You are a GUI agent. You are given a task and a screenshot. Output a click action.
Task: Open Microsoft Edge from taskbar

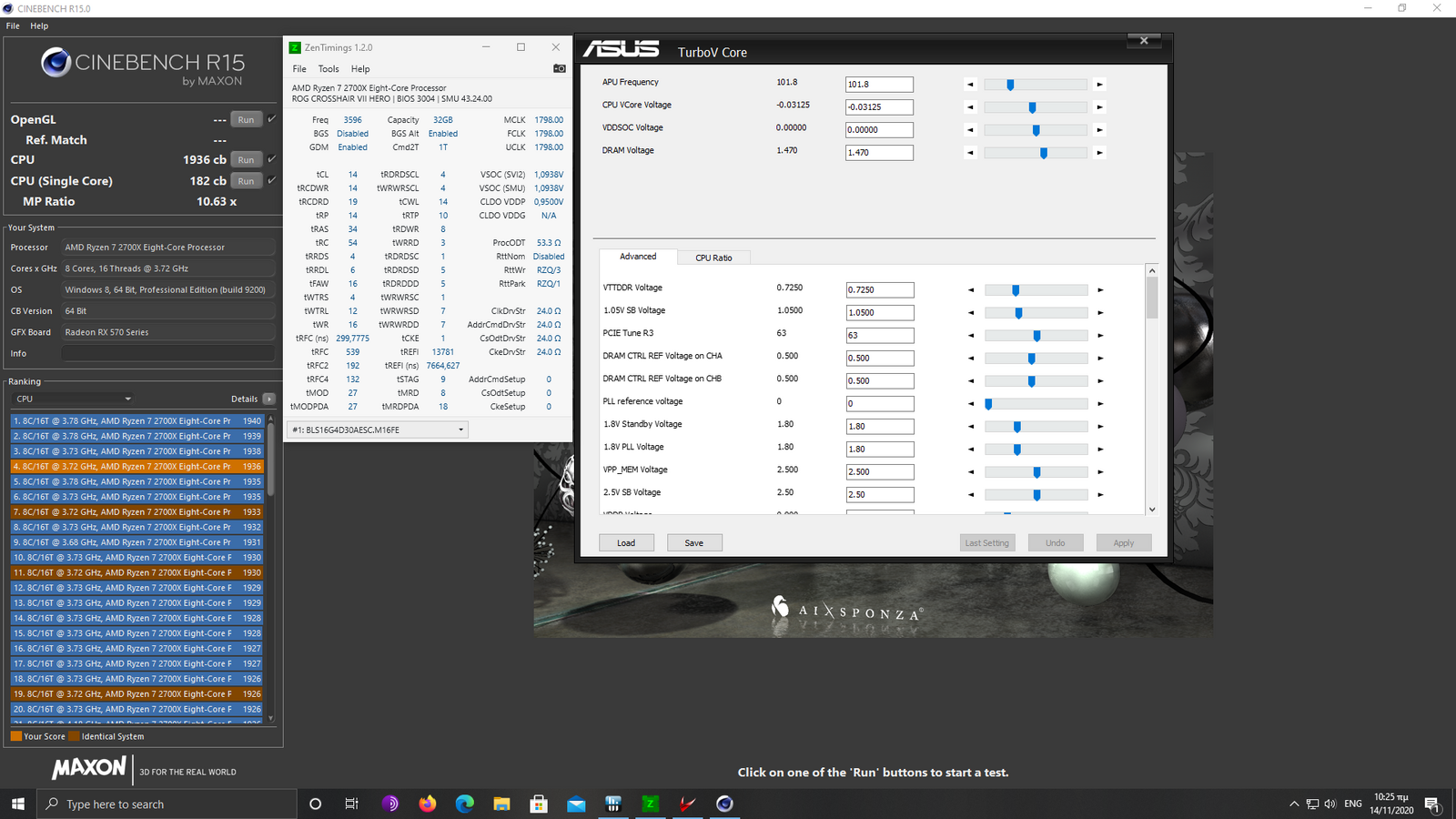pos(465,804)
